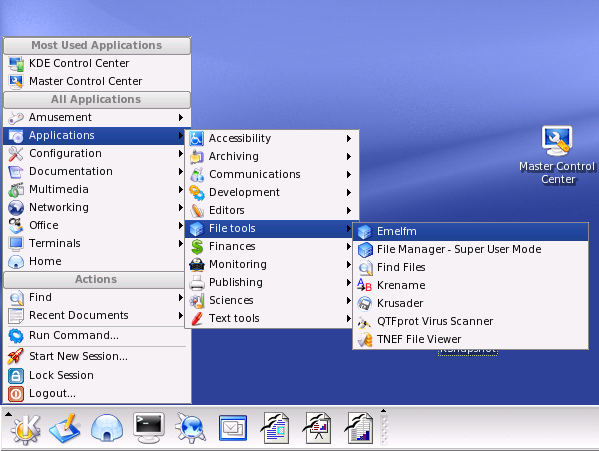The height and width of the screenshot is (451, 599).
Task: Launch the terminal monitor icon in panel
Action: 149,428
